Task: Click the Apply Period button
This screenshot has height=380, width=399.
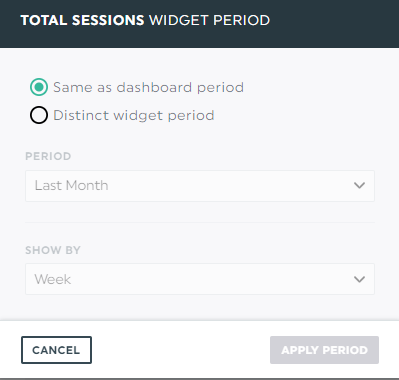Action: (x=324, y=350)
